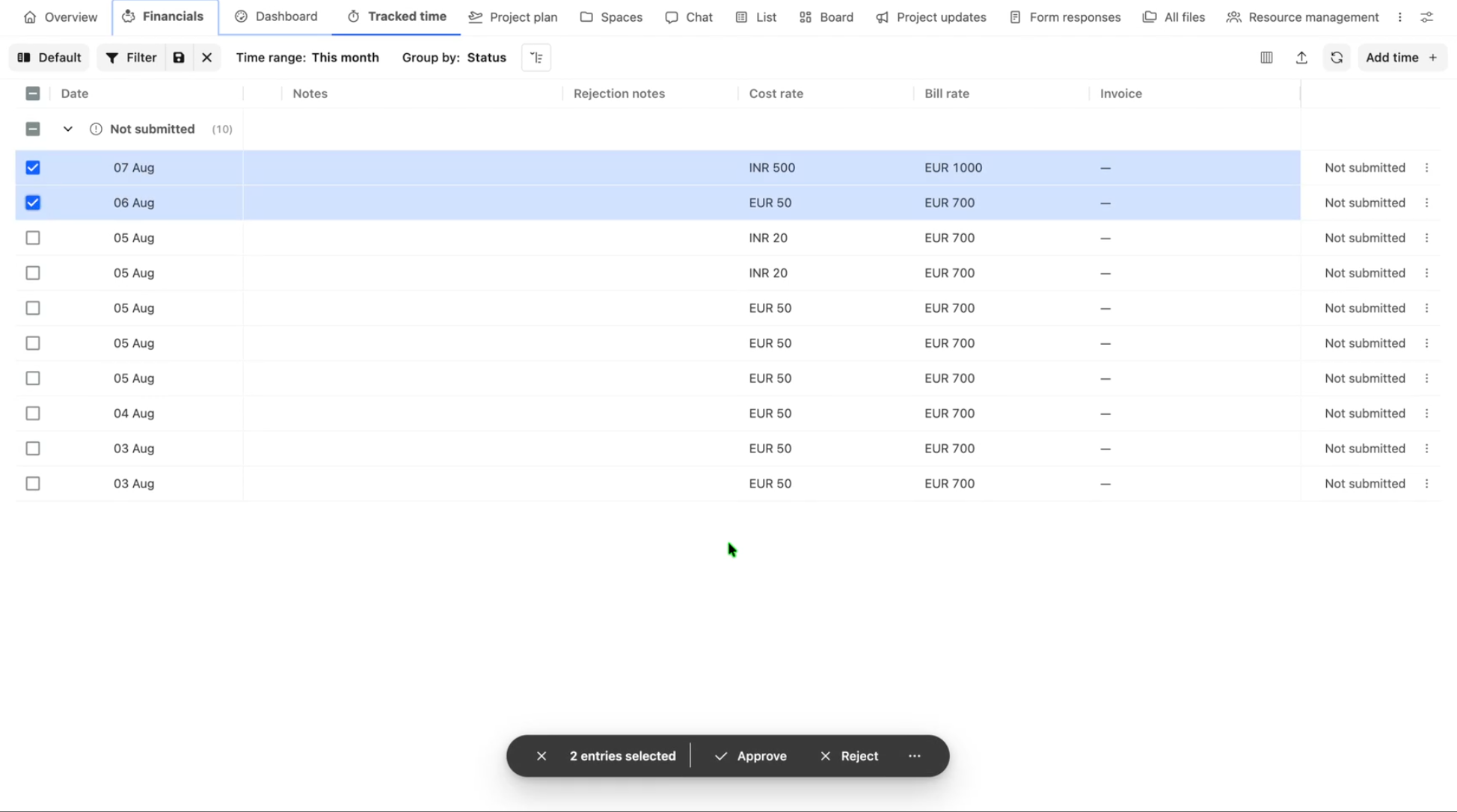Click EUR 1000 bill rate cell
The width and height of the screenshot is (1457, 812).
tap(953, 167)
